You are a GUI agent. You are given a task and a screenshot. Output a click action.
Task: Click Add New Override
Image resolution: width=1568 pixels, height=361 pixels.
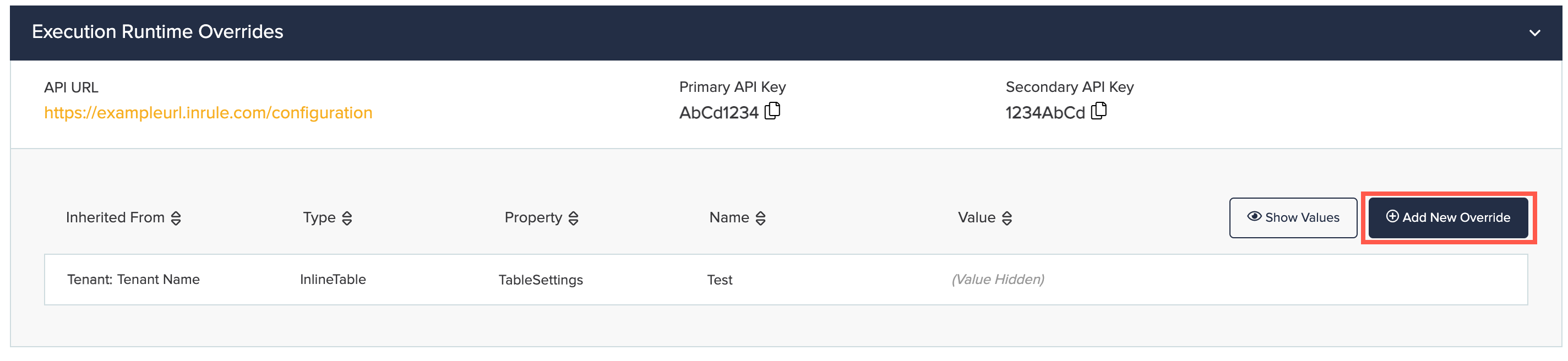[1447, 217]
